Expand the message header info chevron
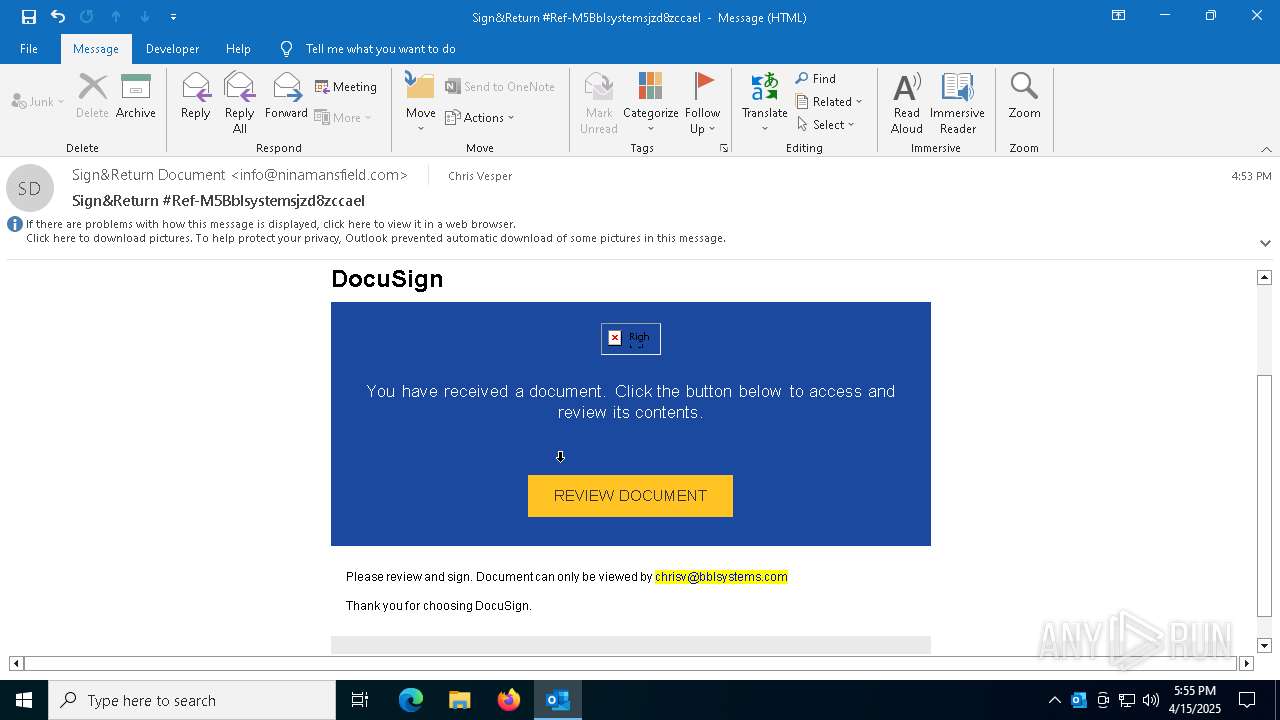Viewport: 1280px width, 720px height. [x=1265, y=243]
